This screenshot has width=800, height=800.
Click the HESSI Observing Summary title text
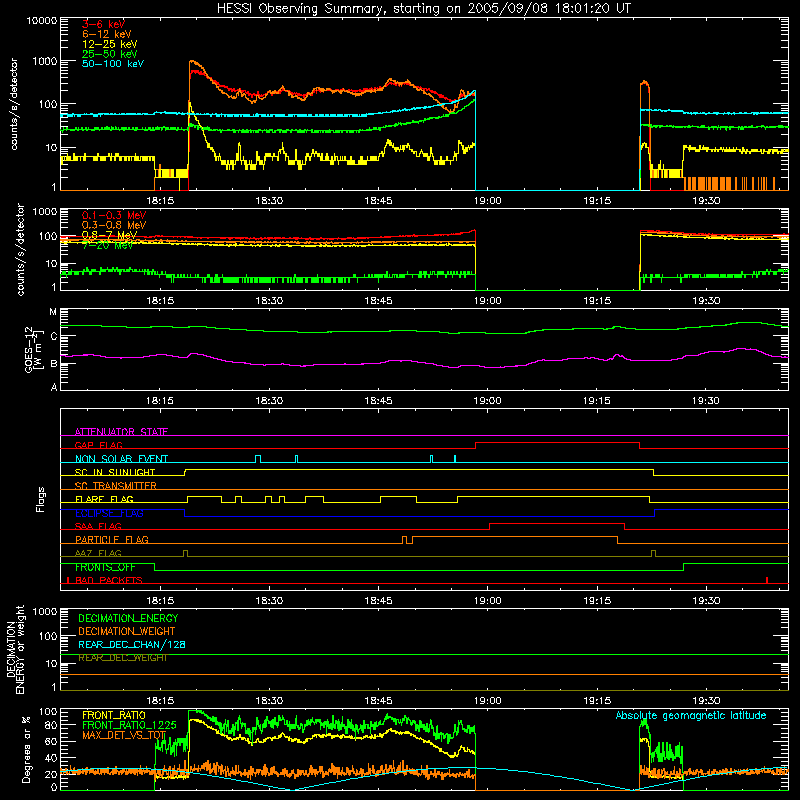(x=424, y=9)
